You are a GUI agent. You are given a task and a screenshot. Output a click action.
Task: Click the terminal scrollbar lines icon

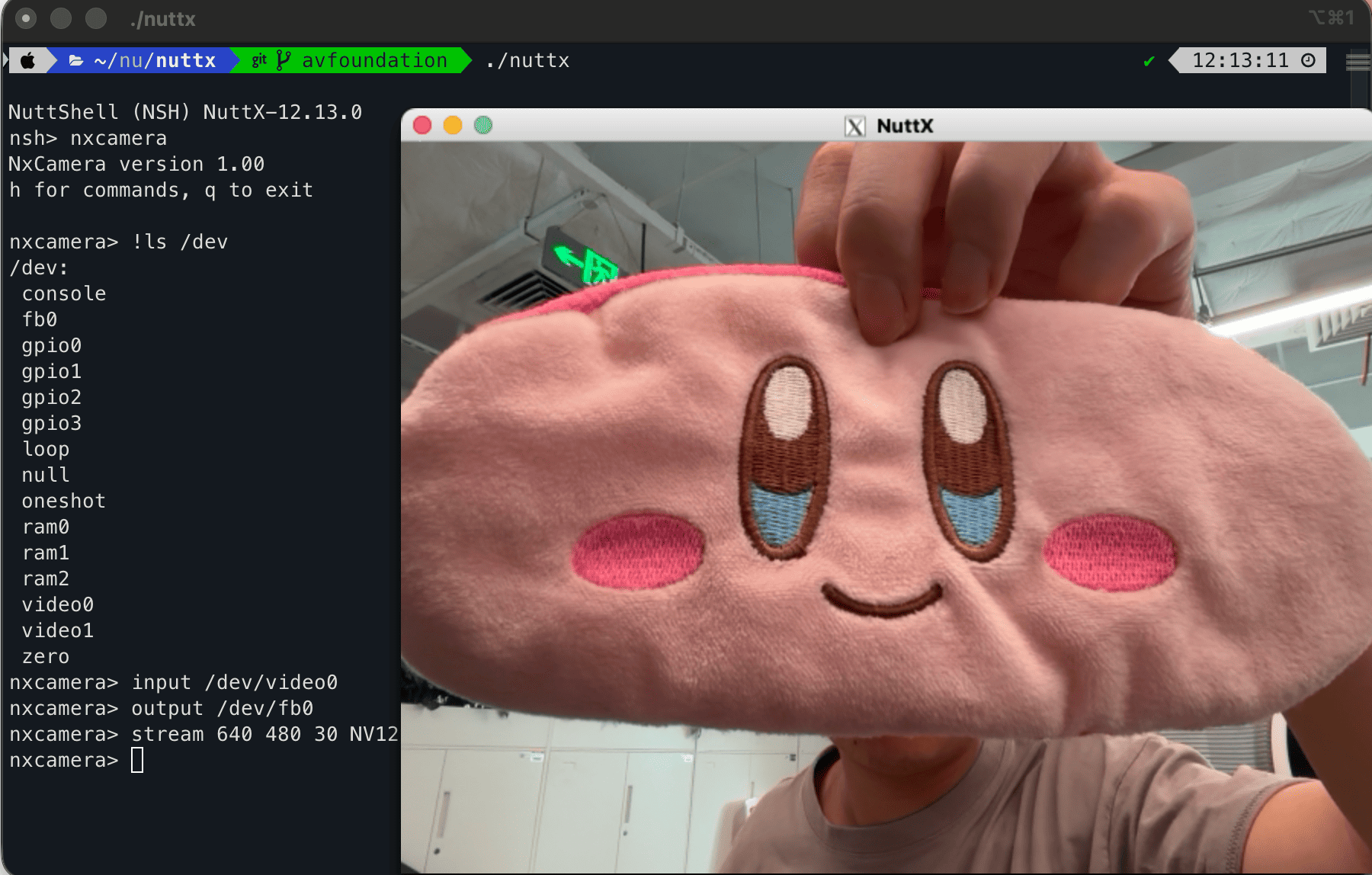(x=1358, y=62)
